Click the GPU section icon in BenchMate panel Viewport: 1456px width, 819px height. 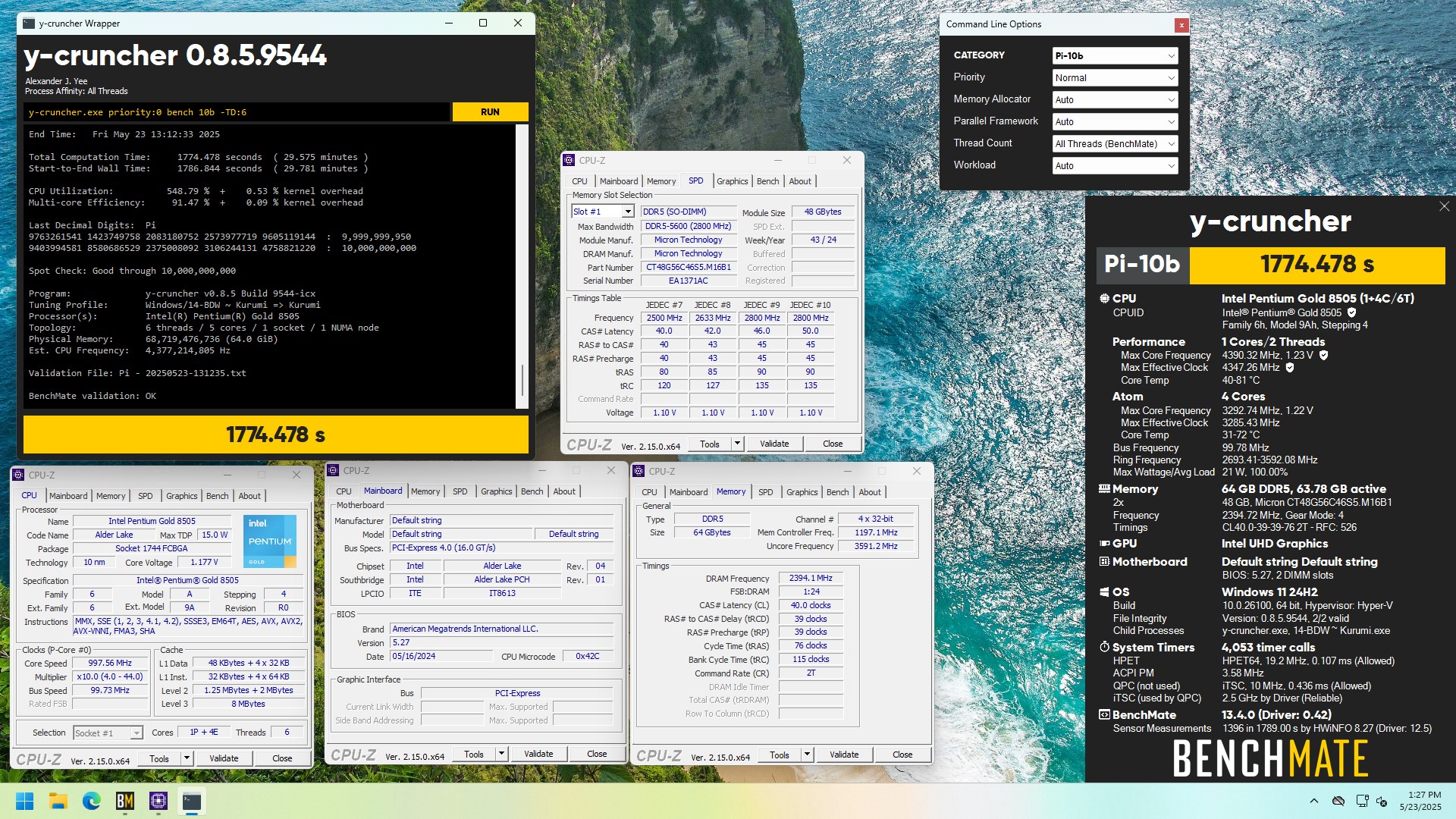click(x=1104, y=544)
